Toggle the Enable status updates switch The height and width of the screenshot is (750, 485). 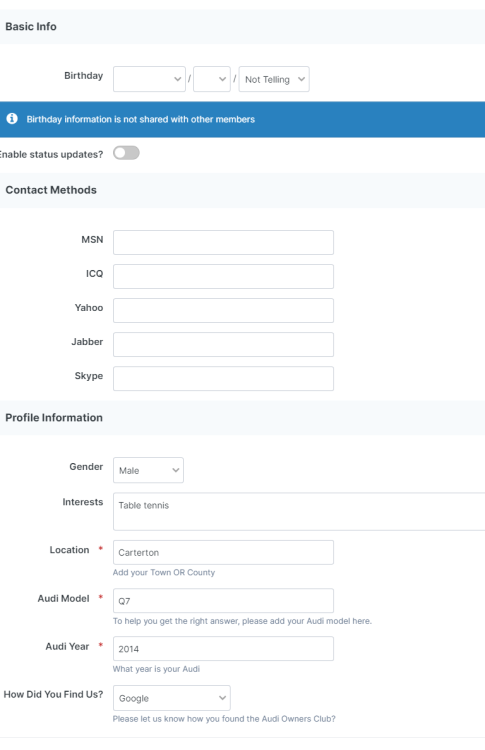[x=126, y=153]
